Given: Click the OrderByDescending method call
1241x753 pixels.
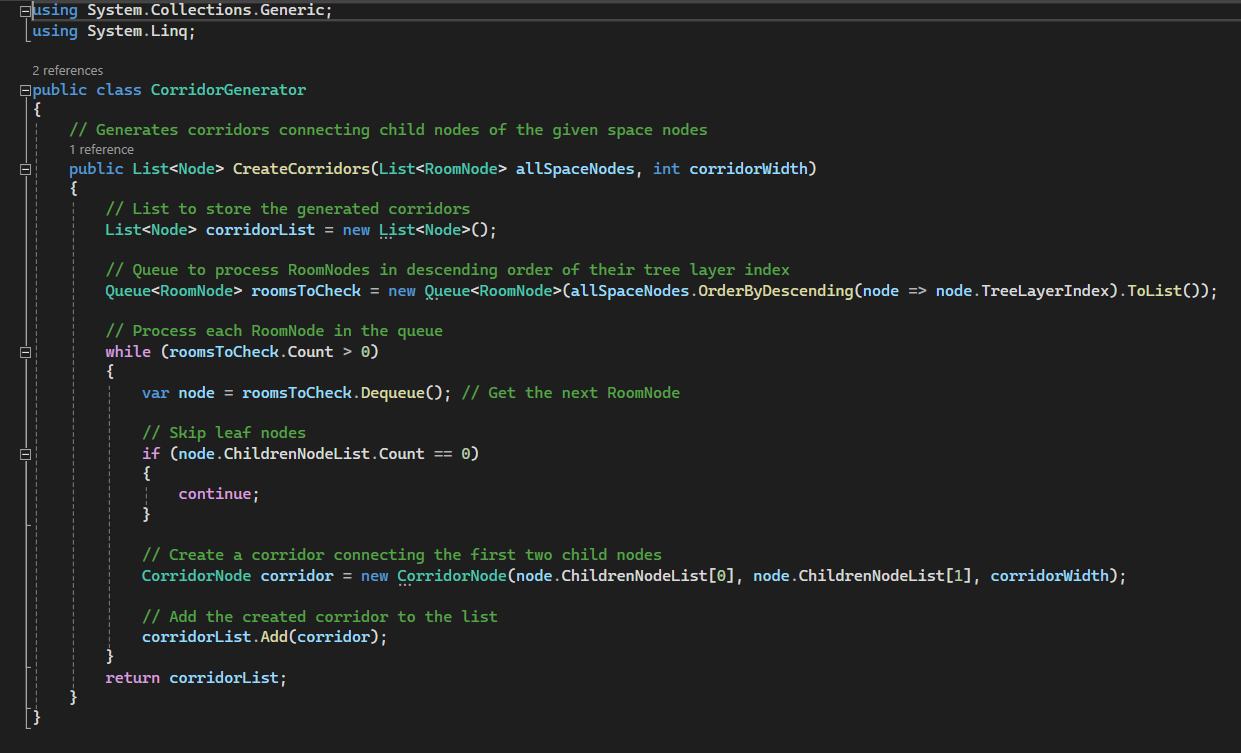Looking at the screenshot, I should (776, 291).
